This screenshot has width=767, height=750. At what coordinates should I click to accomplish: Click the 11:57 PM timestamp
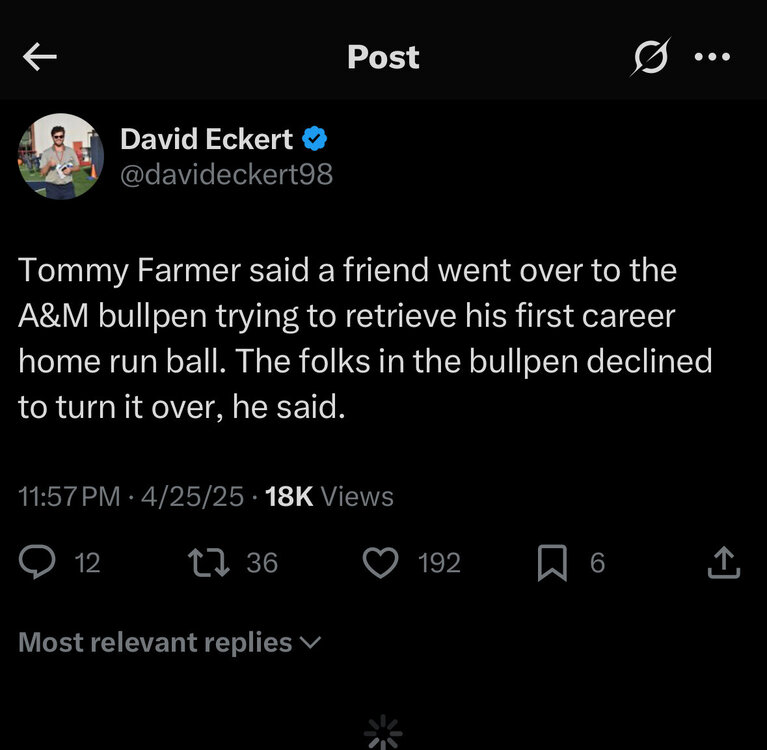(x=69, y=497)
